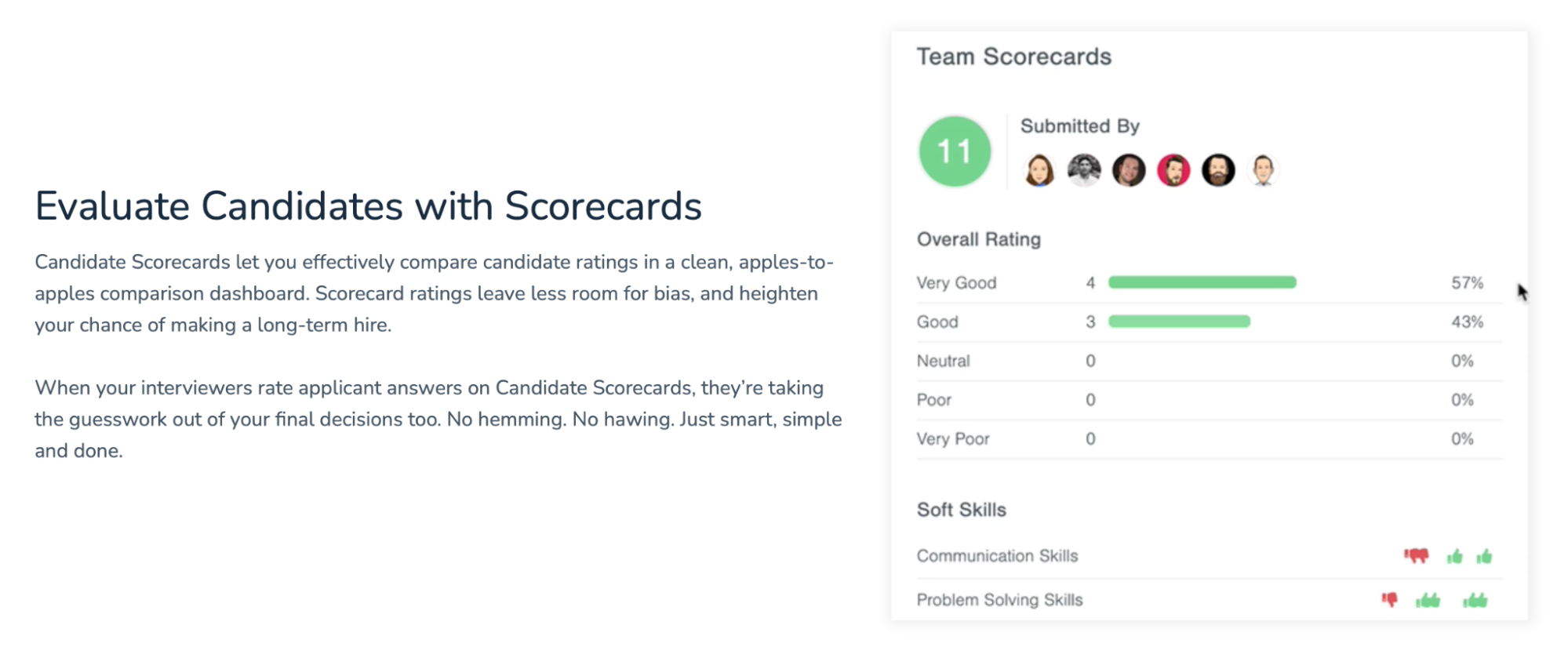The height and width of the screenshot is (665, 1568).
Task: Click the 57% value for Very Good
Action: tap(1467, 283)
